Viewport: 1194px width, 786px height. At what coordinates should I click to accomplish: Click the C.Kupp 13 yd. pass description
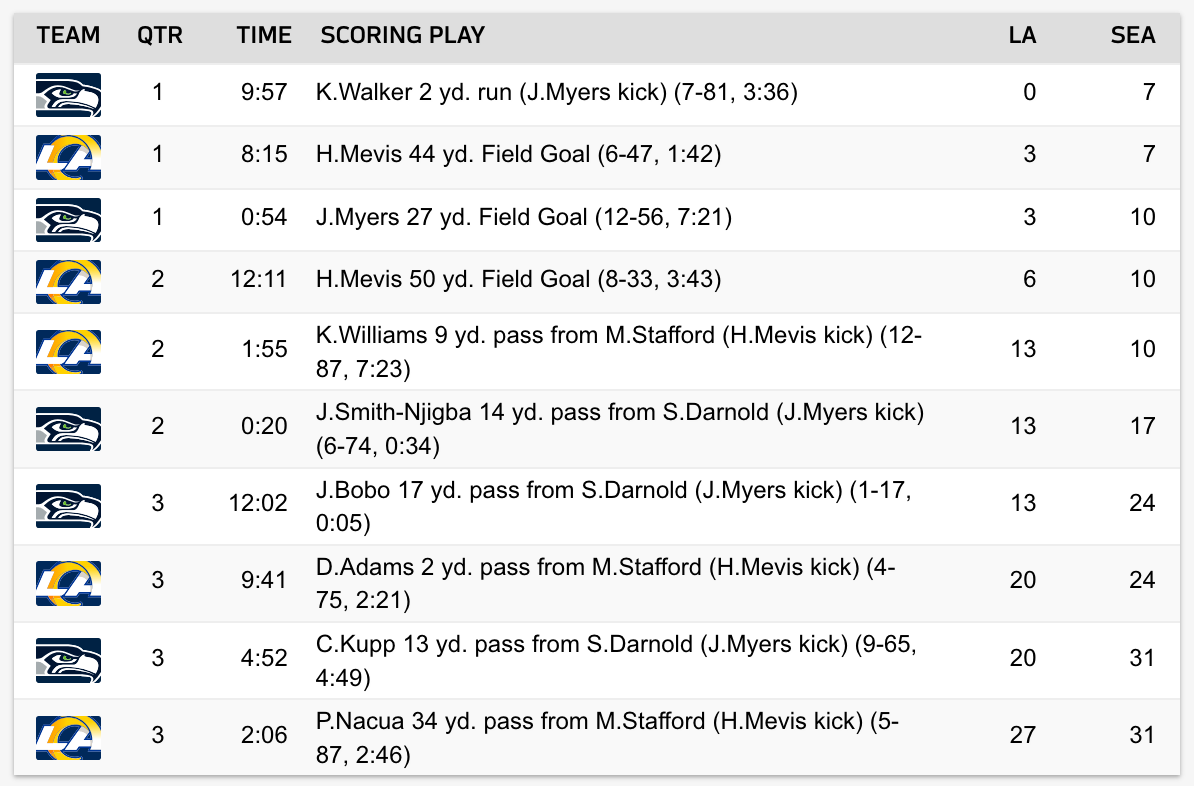[616, 660]
